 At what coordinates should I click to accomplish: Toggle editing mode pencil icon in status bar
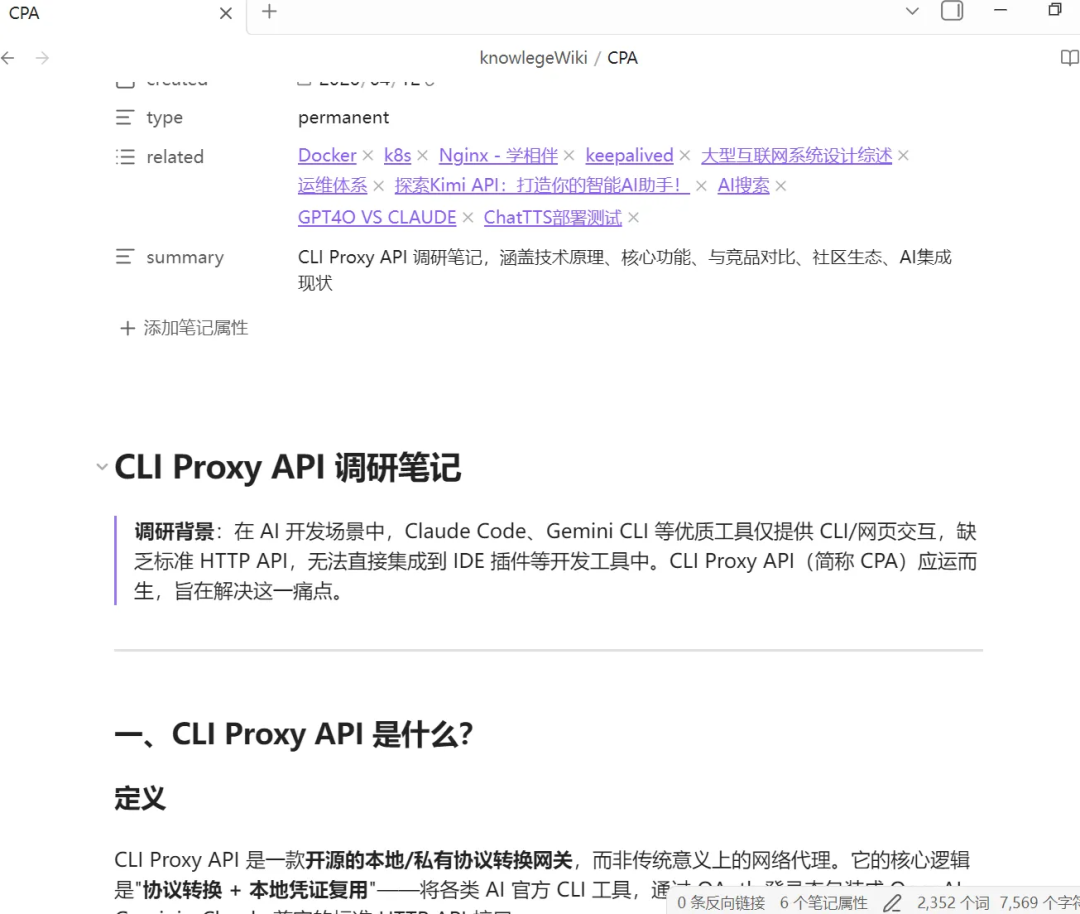point(892,903)
